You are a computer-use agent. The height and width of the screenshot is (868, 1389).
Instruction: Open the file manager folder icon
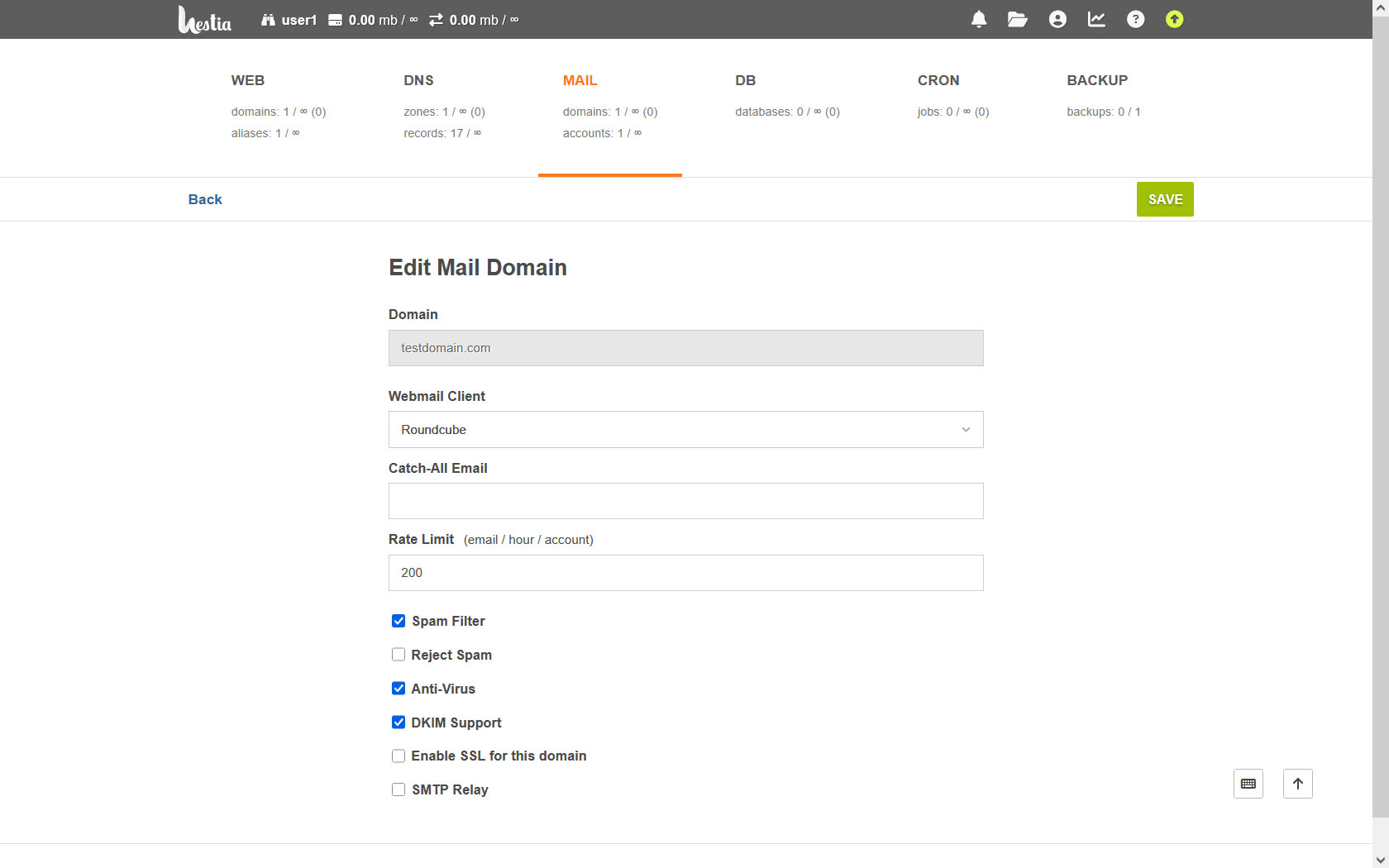pos(1018,19)
